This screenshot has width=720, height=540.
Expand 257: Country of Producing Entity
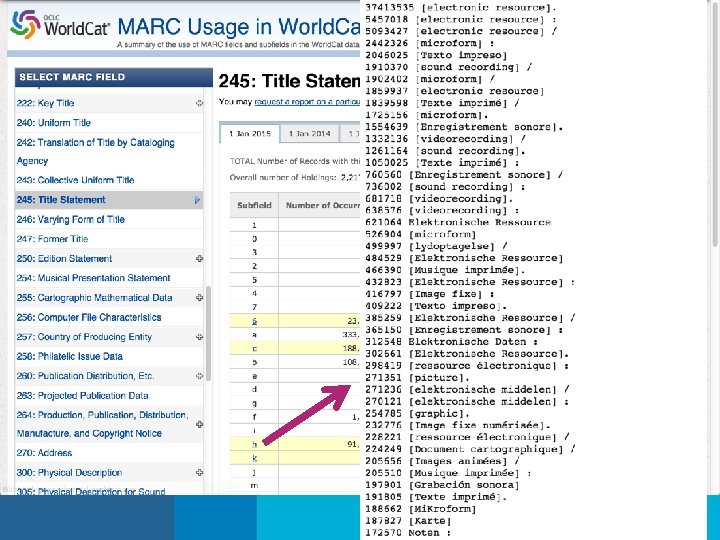pos(199,337)
